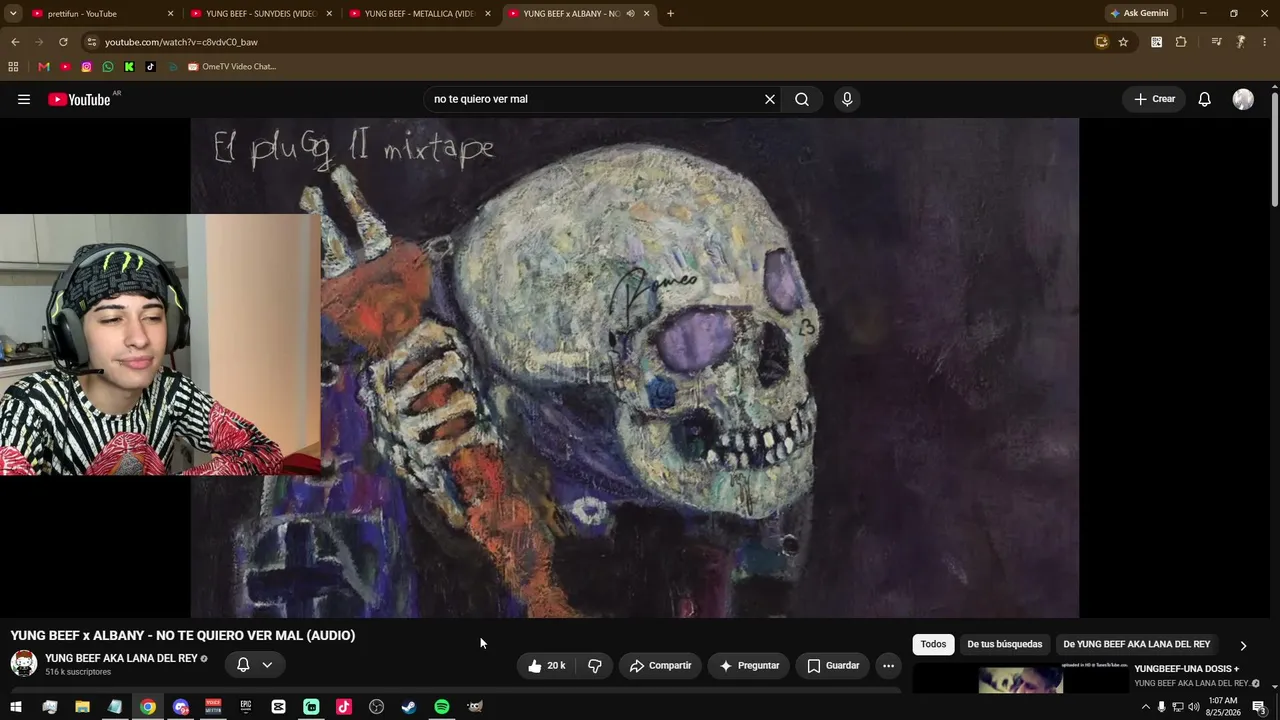Click the address bar URL
Image resolution: width=1280 pixels, height=720 pixels.
(x=181, y=42)
